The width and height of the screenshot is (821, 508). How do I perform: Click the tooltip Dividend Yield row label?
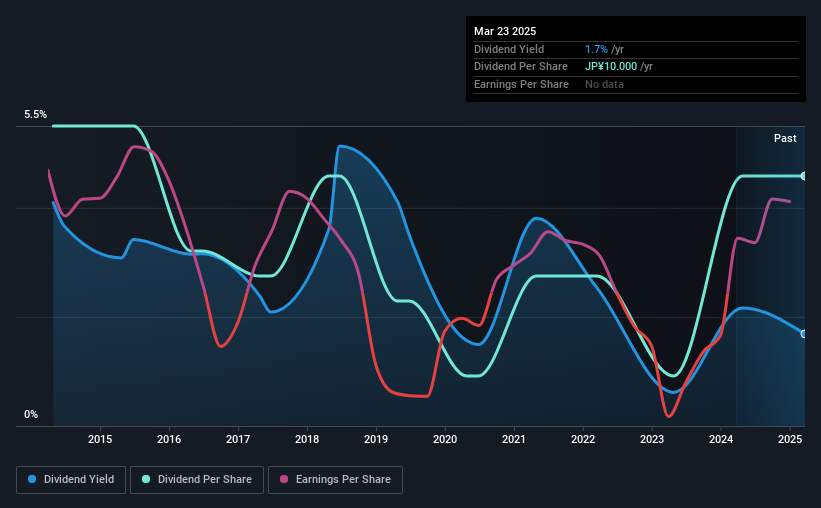pyautogui.click(x=509, y=49)
